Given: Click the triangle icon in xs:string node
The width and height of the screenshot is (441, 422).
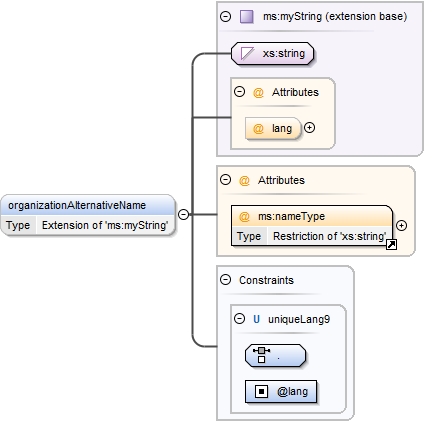Looking at the screenshot, I should [x=247, y=53].
